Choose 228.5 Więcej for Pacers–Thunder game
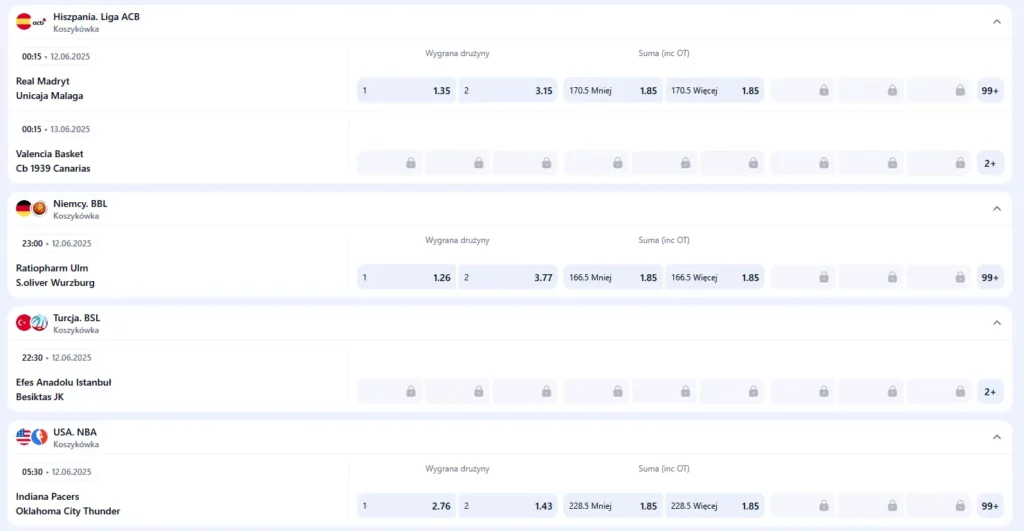This screenshot has width=1024, height=531. 714,506
